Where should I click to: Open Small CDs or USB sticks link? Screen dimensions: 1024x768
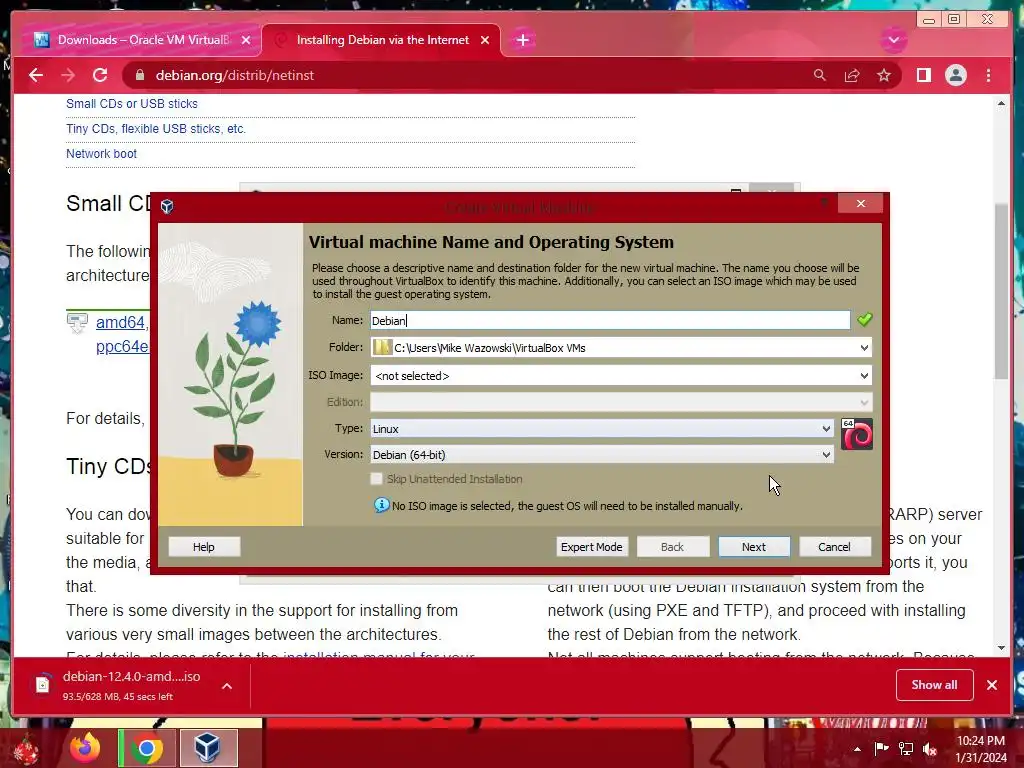[131, 104]
